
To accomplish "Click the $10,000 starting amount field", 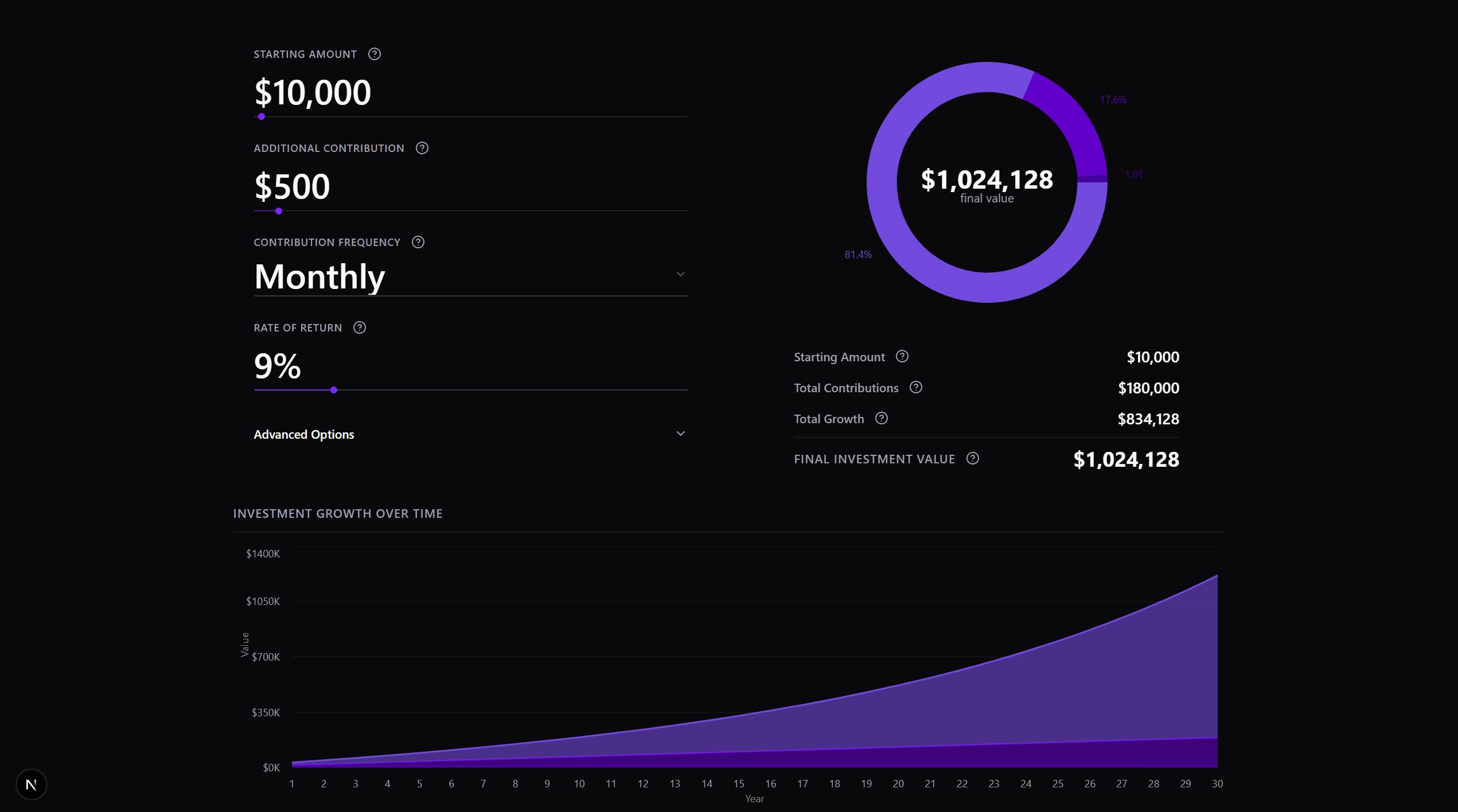I will (313, 92).
